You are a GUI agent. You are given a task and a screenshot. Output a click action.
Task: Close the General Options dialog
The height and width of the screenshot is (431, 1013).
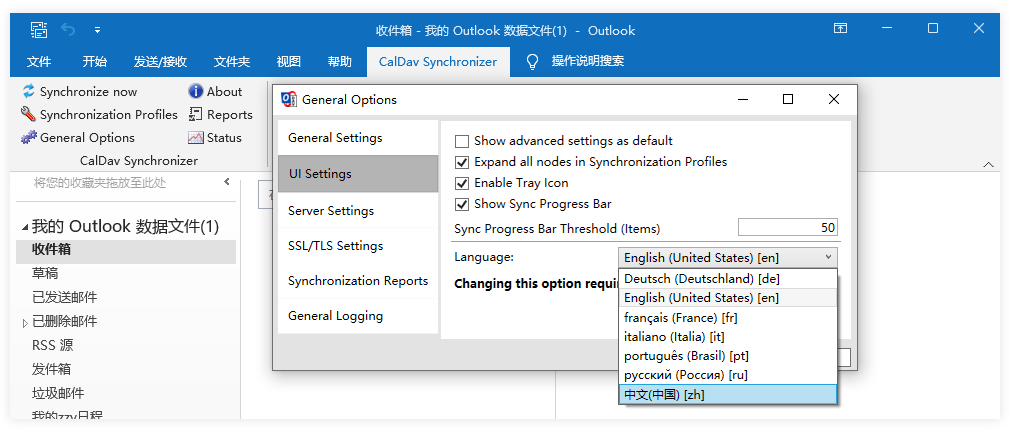(x=834, y=100)
